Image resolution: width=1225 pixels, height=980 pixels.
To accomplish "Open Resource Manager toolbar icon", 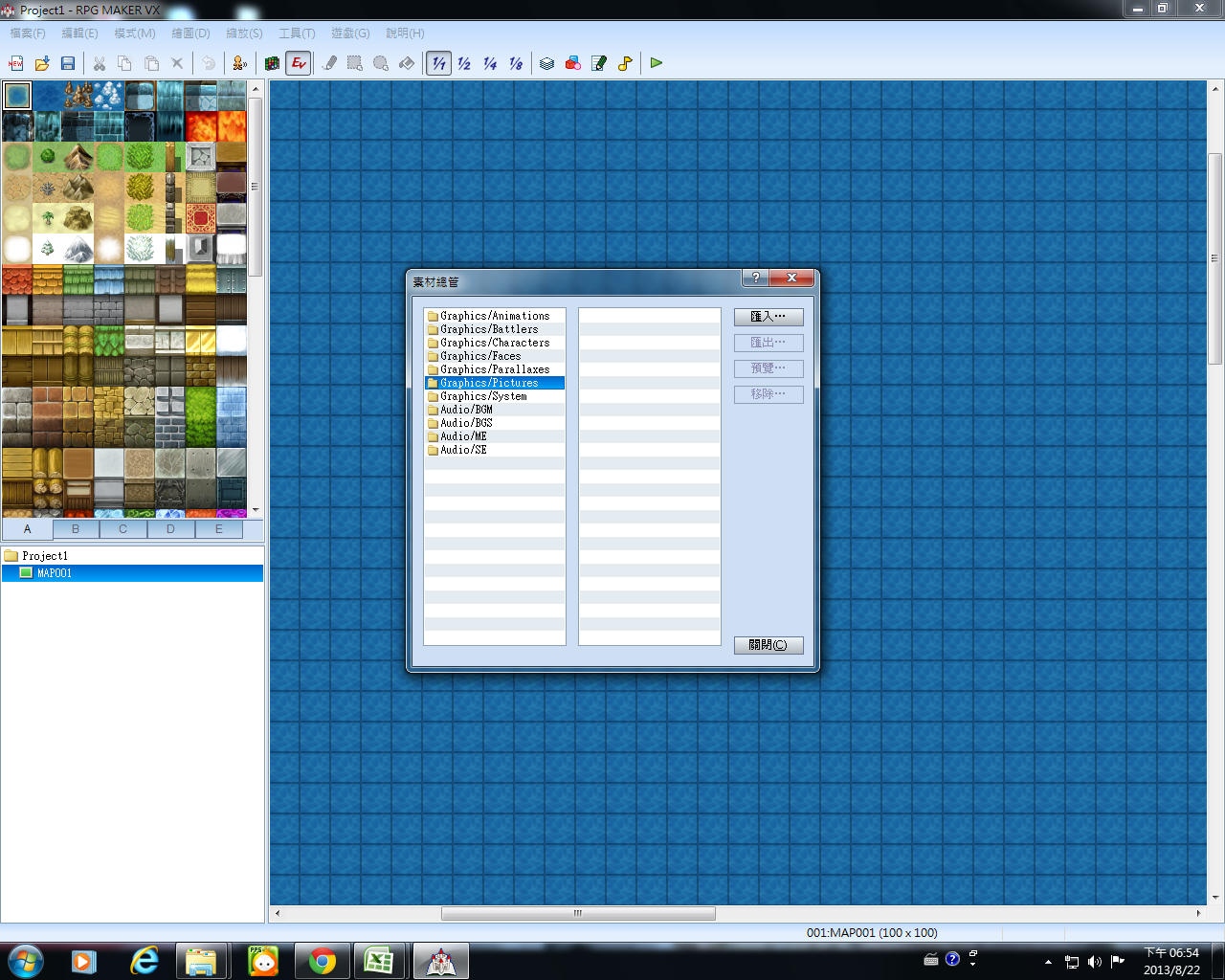I will pos(573,63).
